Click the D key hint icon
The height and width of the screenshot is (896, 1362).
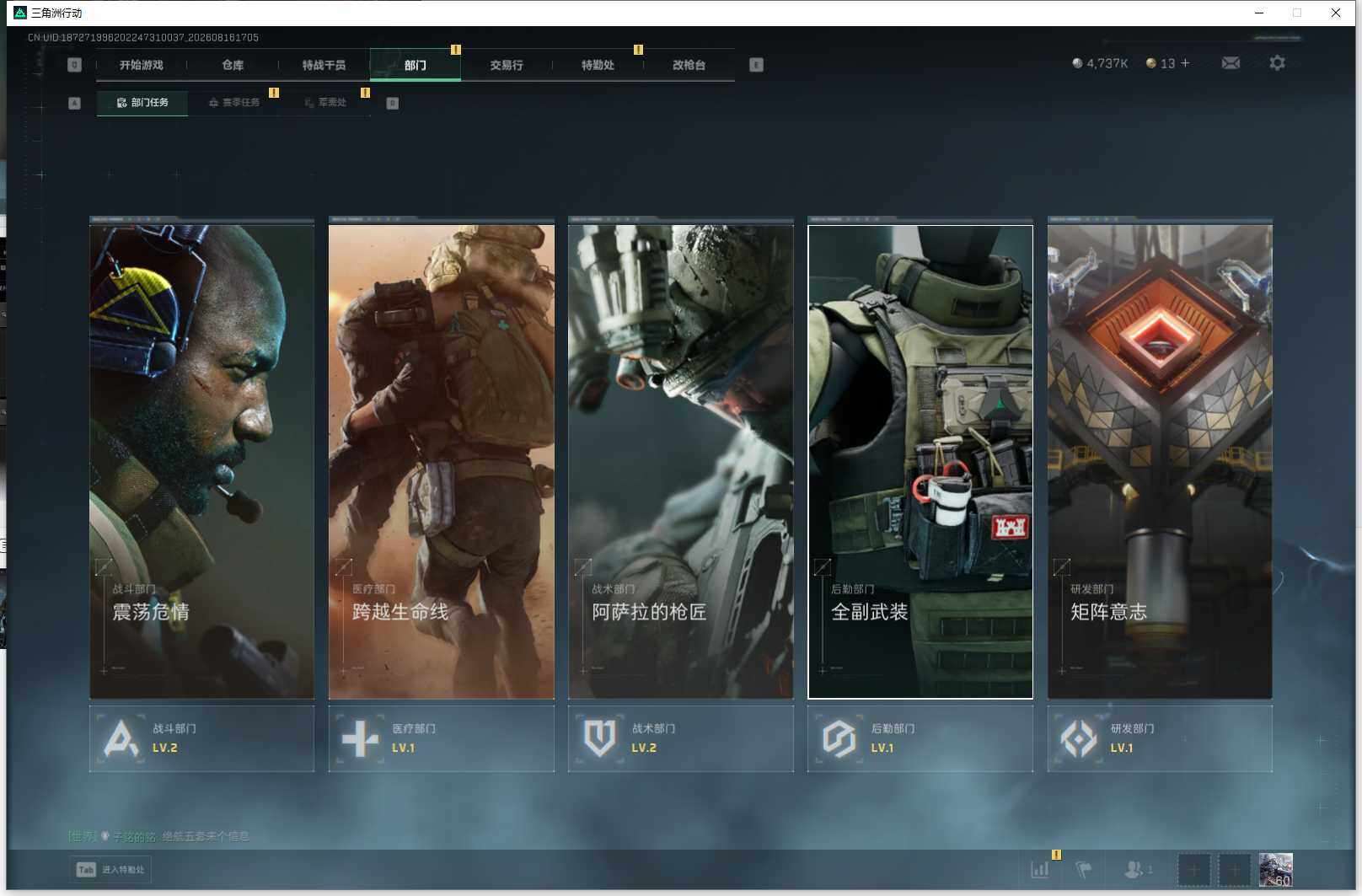coord(392,103)
